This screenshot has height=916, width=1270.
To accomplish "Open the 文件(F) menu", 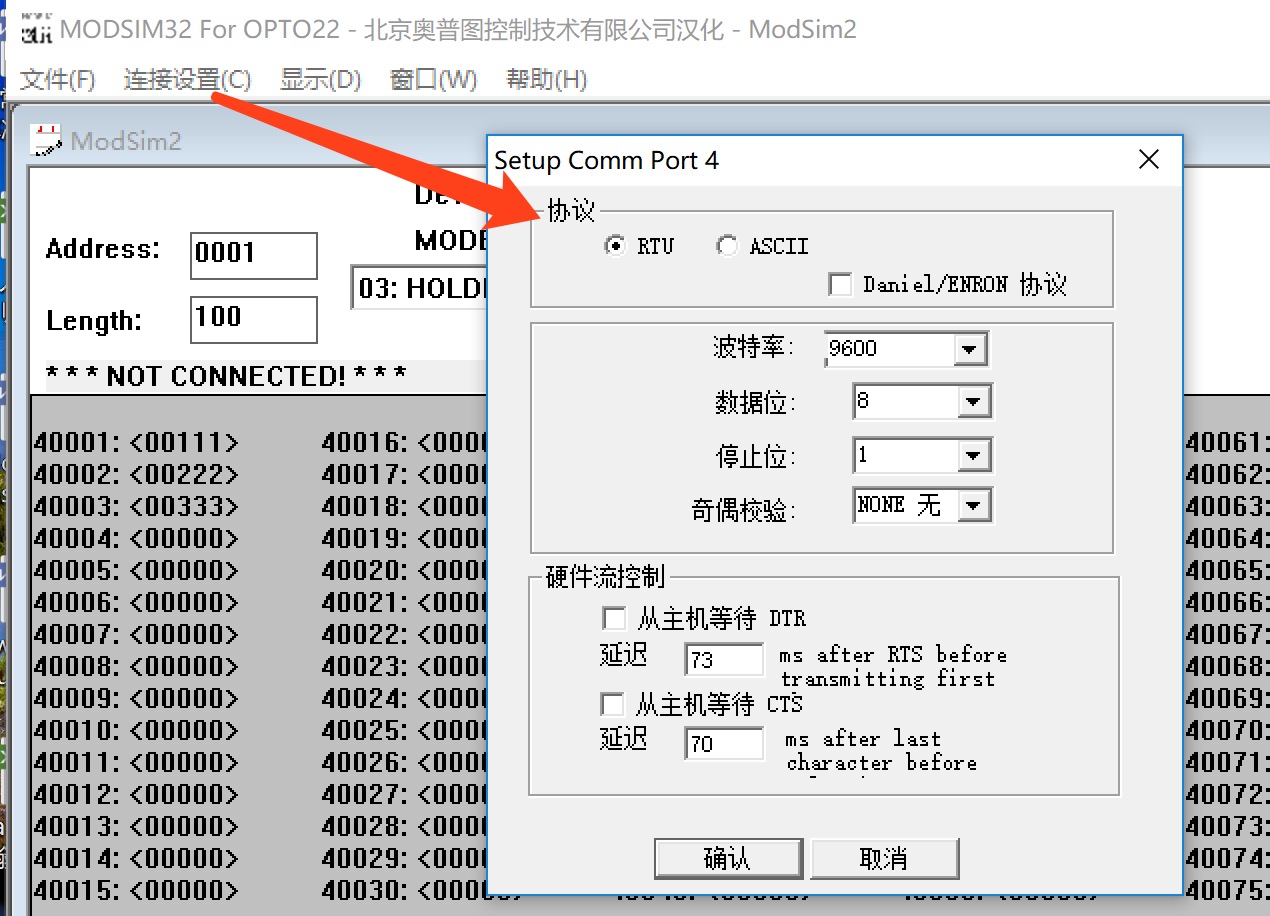I will (58, 80).
